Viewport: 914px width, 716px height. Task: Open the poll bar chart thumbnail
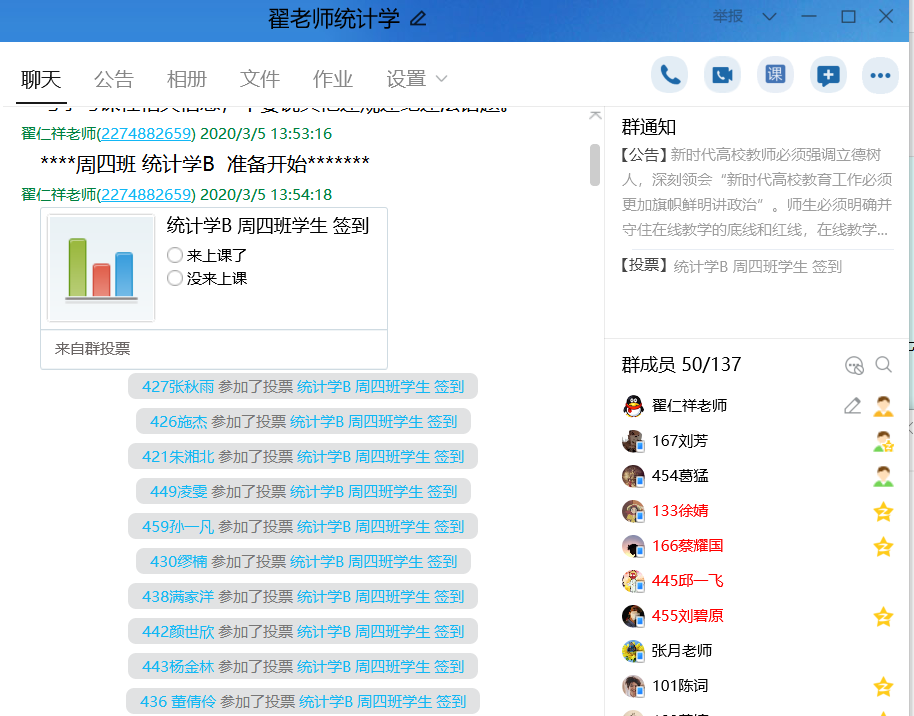101,268
